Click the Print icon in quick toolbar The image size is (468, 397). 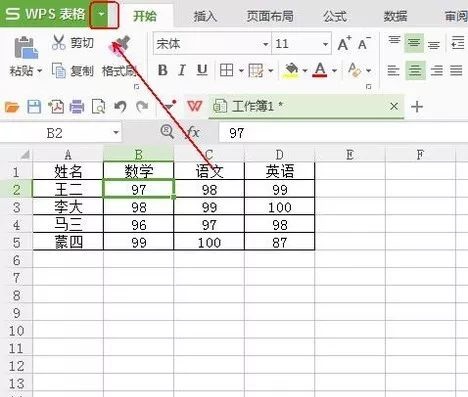pos(77,107)
